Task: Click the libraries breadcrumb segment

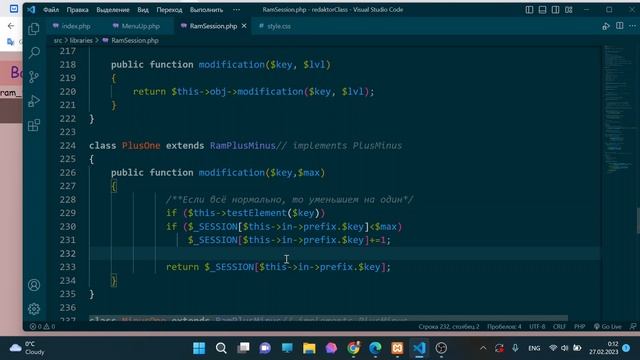Action: (x=81, y=40)
